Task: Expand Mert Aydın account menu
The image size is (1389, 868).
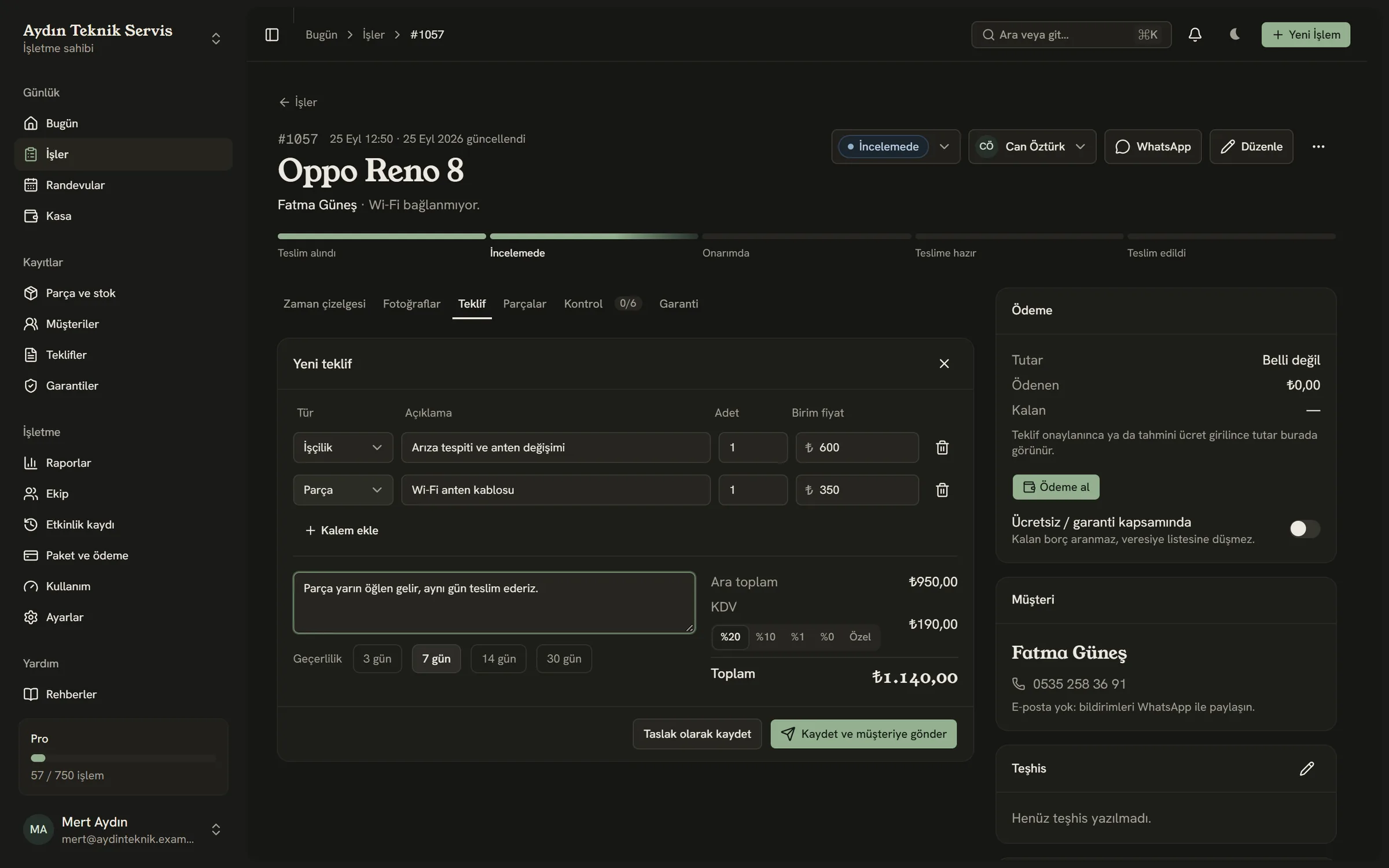Action: pyautogui.click(x=123, y=829)
